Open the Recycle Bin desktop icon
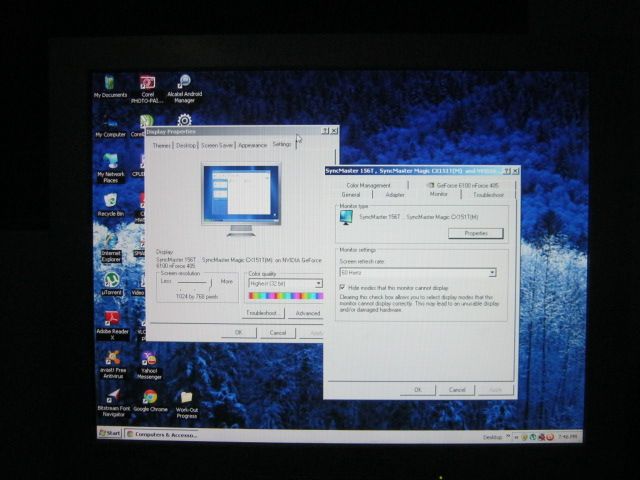Viewport: 640px width, 480px height. 111,201
